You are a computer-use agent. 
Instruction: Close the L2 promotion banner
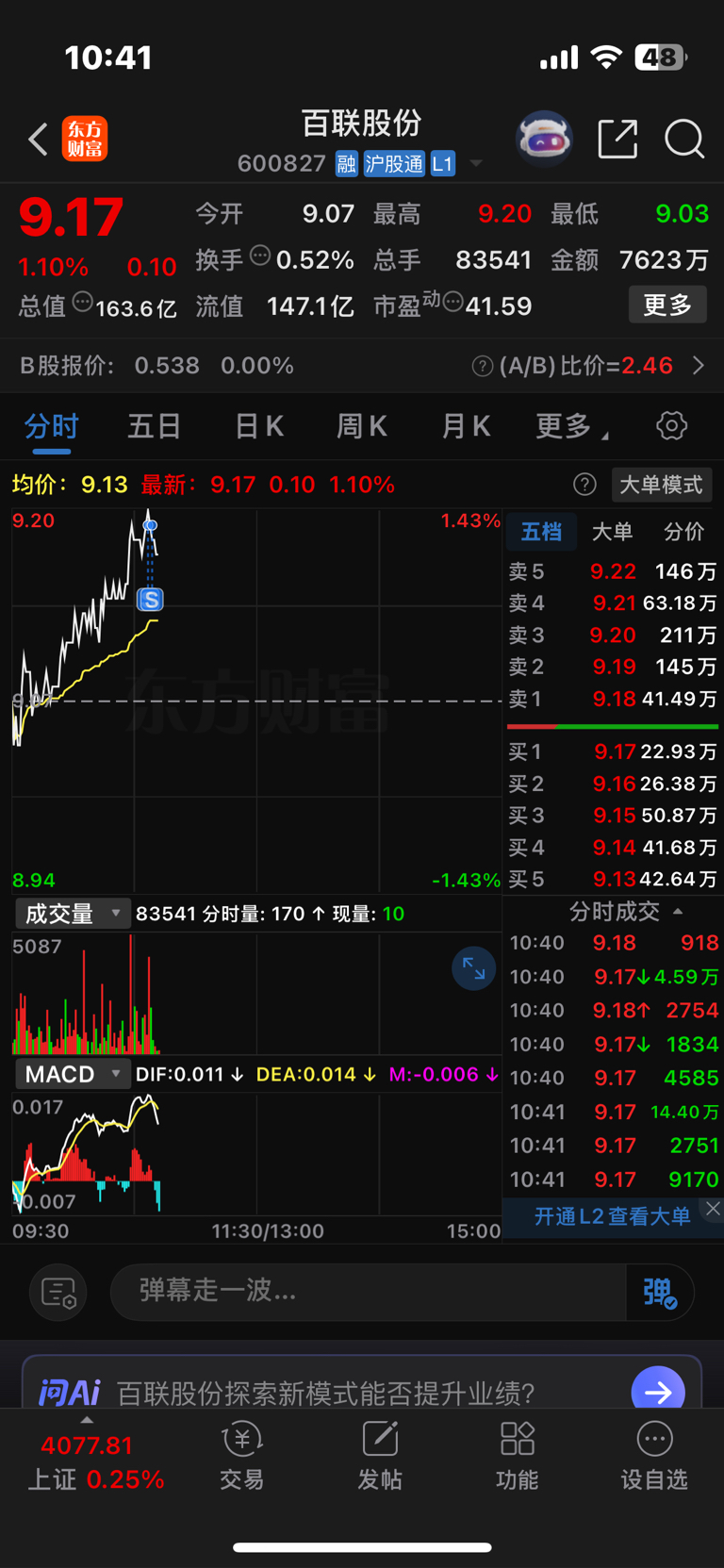pyautogui.click(x=714, y=1208)
